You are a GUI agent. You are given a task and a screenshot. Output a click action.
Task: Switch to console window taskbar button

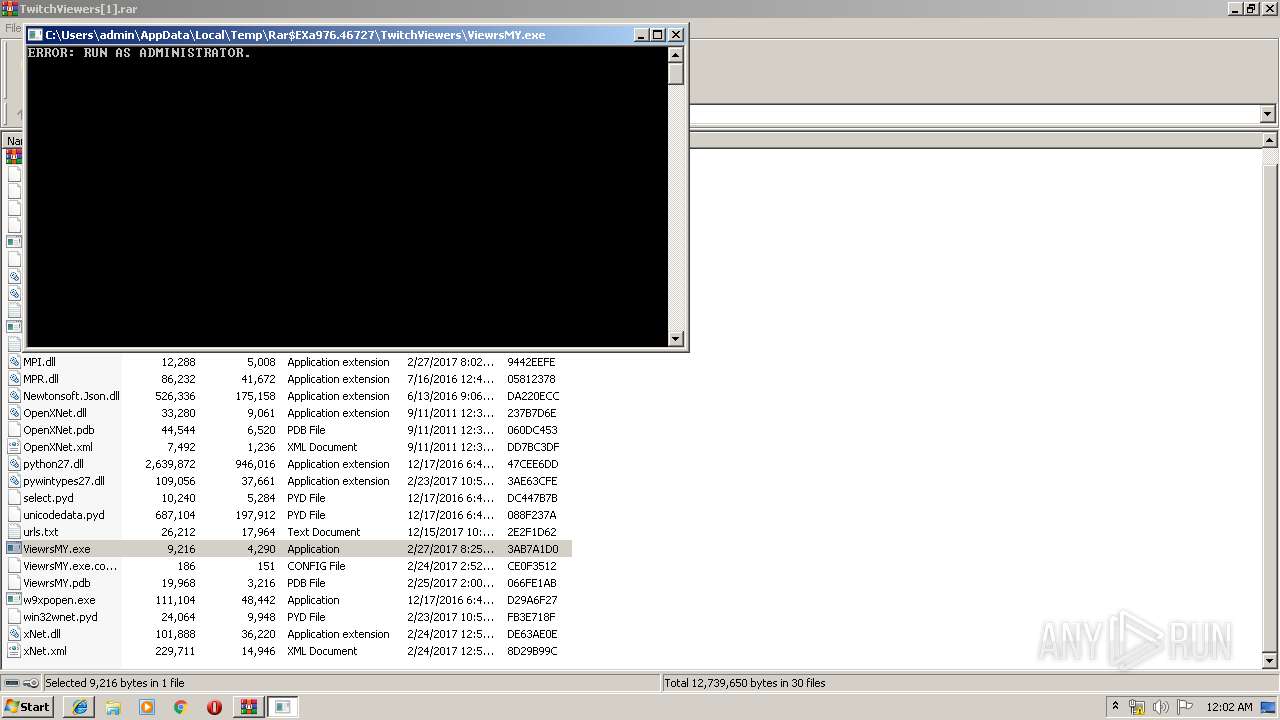(x=283, y=707)
